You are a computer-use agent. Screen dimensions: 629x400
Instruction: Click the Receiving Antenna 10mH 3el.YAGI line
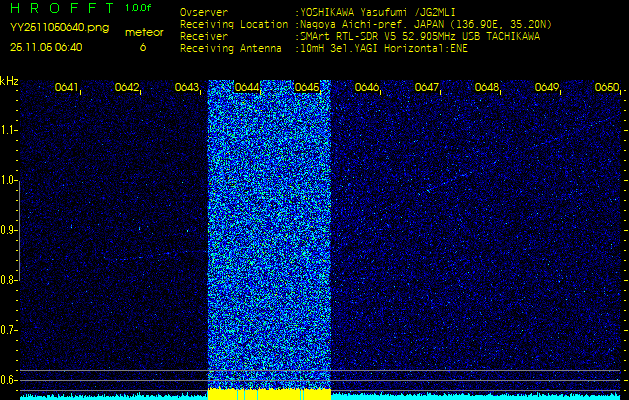point(384,49)
